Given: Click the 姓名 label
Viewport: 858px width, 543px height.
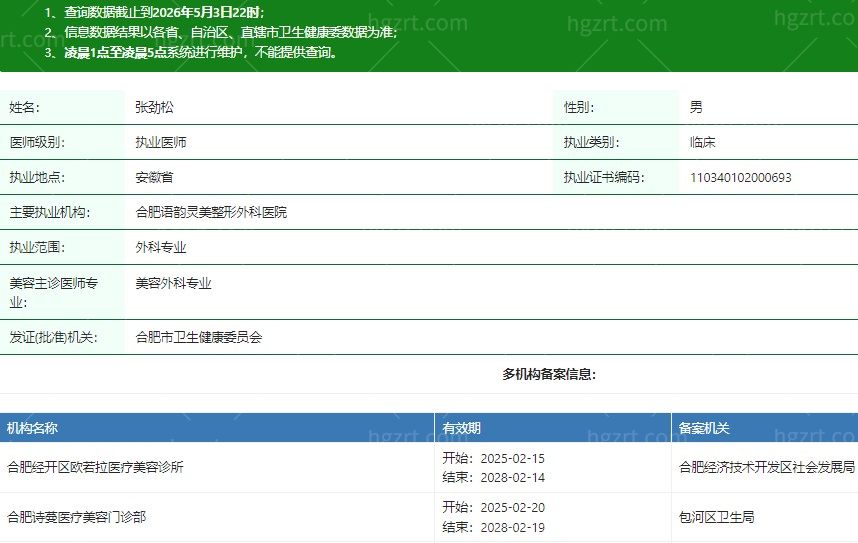Looking at the screenshot, I should click(x=25, y=107).
